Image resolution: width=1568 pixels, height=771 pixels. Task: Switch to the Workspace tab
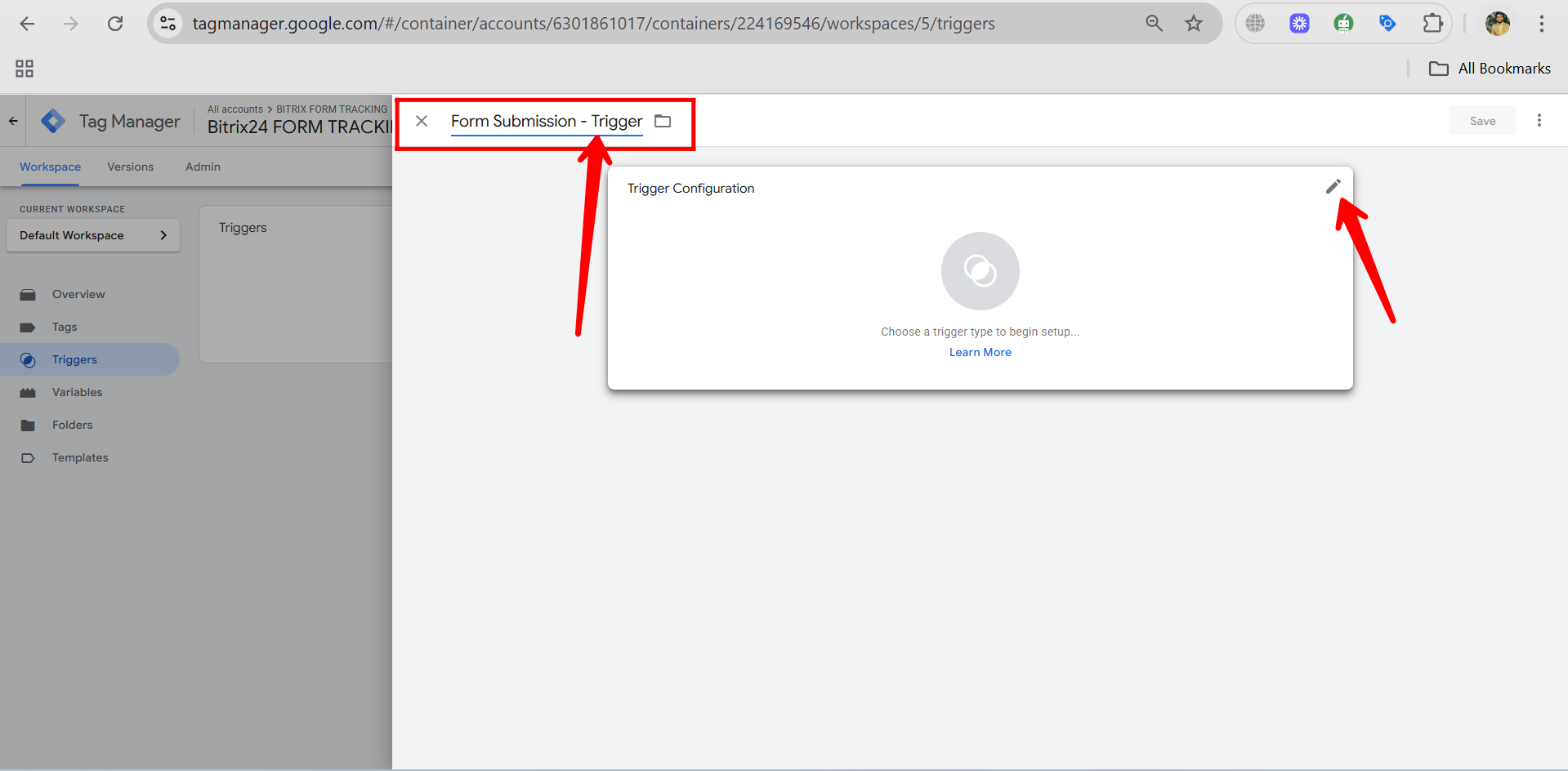click(x=50, y=167)
